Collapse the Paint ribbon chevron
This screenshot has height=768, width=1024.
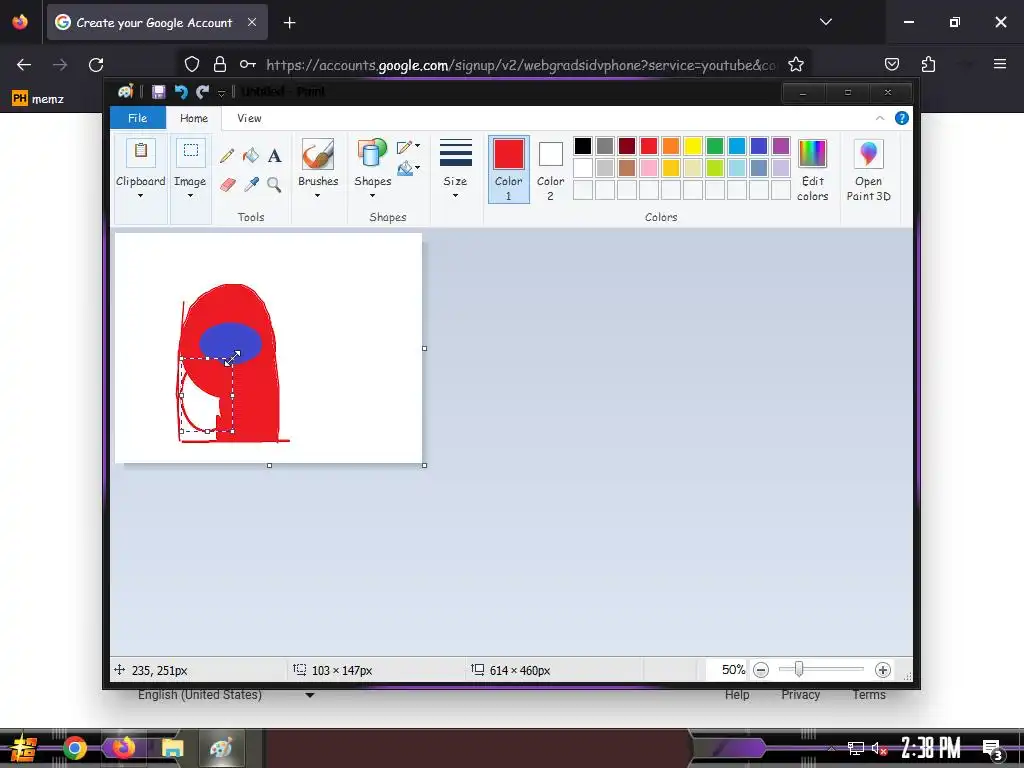click(x=880, y=118)
